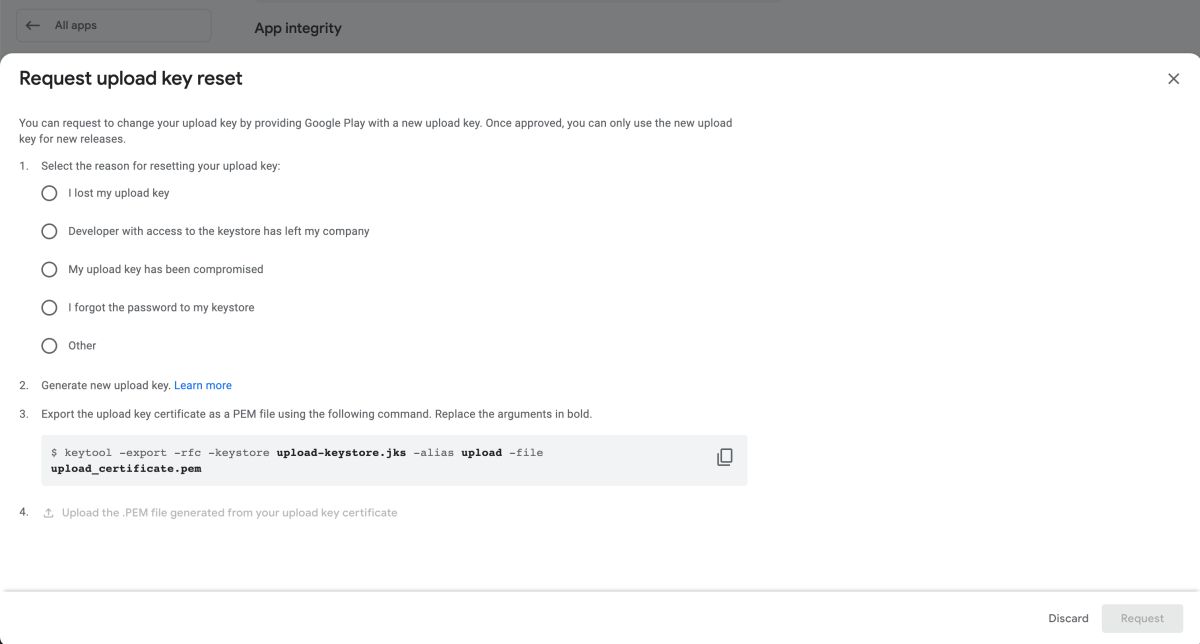Click the "Generate new upload key." step text

[x=106, y=385]
